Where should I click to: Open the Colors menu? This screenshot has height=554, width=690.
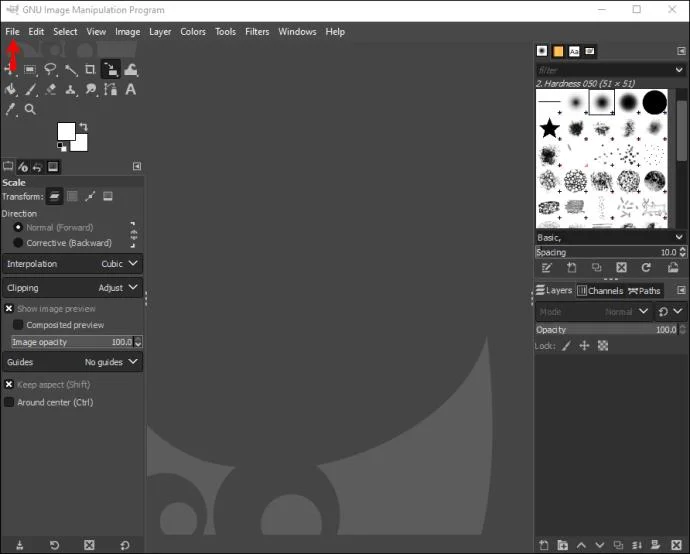click(x=193, y=32)
